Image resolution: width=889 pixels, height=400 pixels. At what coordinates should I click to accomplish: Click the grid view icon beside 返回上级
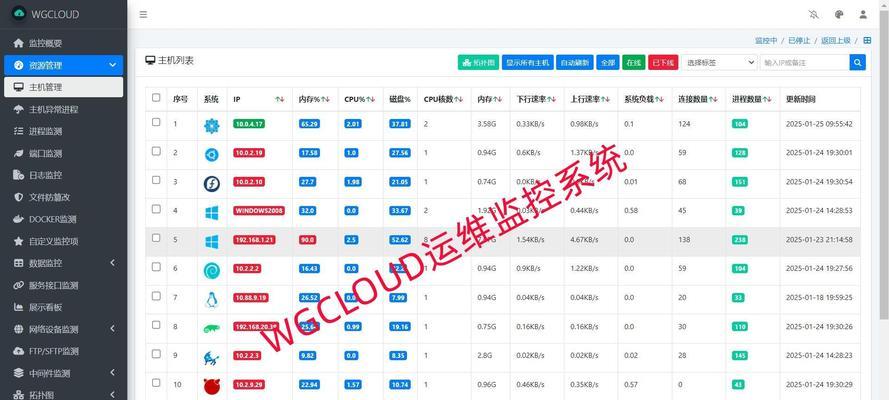[867, 40]
